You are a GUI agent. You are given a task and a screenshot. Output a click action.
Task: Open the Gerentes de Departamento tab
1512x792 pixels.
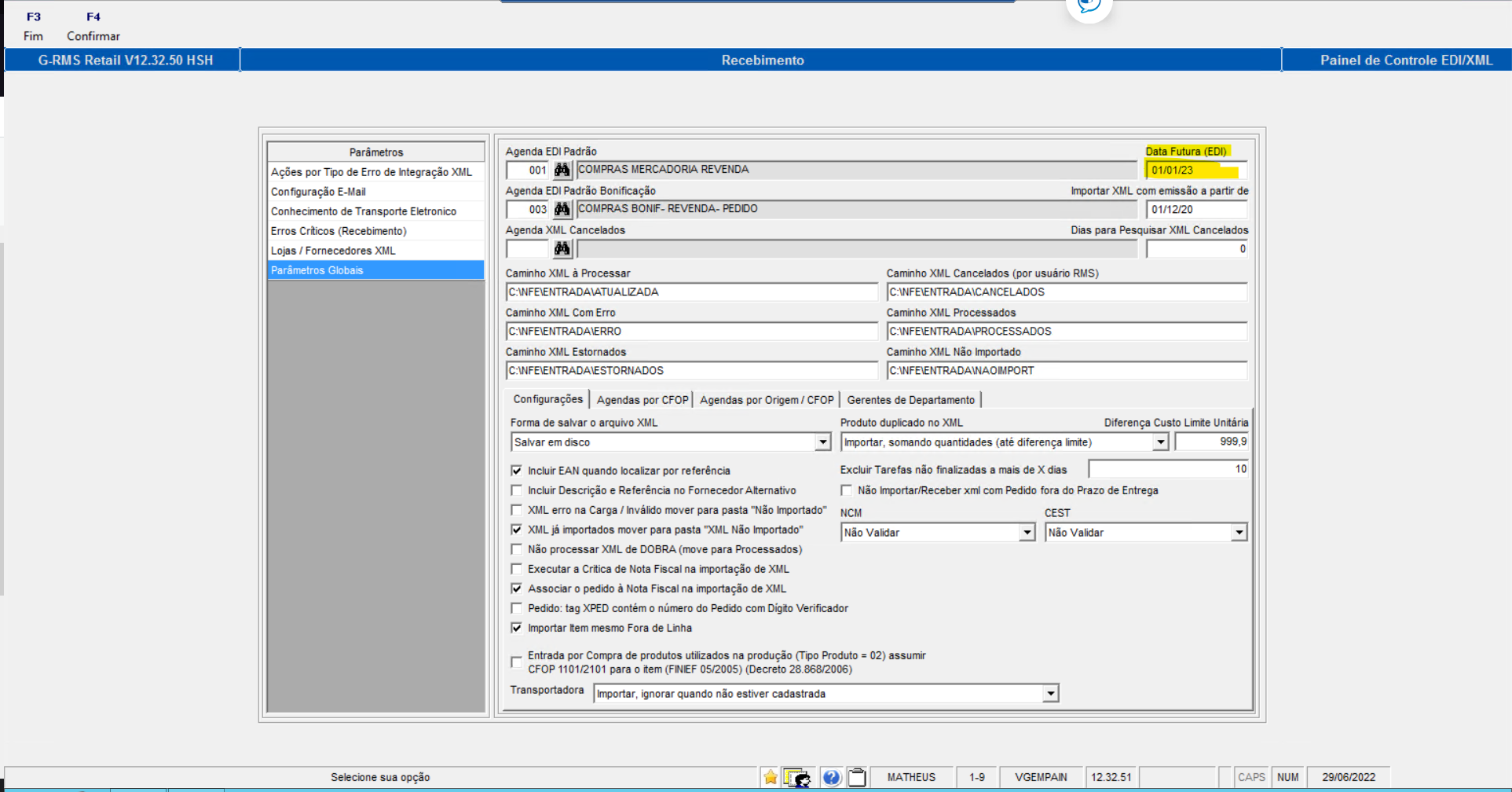(910, 399)
